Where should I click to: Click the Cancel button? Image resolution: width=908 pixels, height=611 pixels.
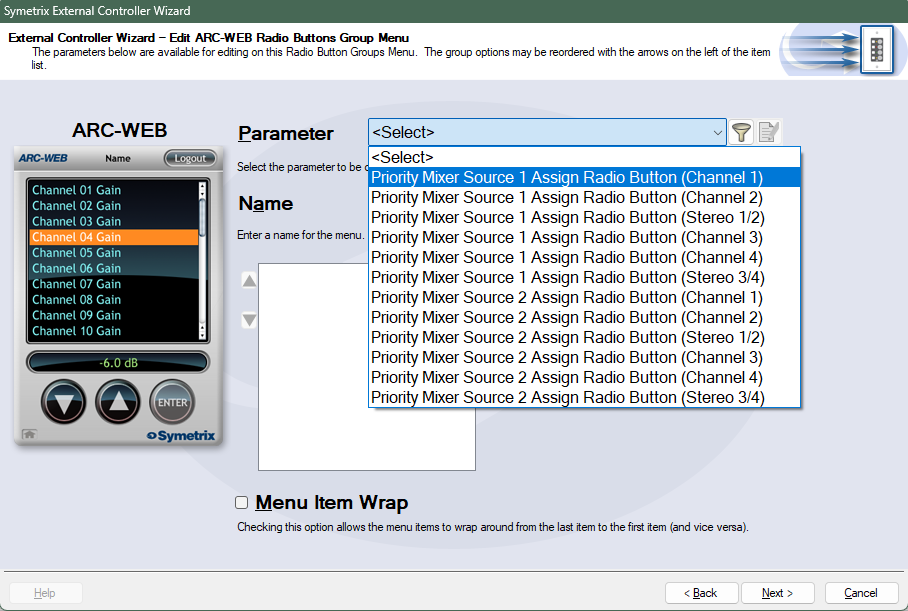[x=860, y=593]
